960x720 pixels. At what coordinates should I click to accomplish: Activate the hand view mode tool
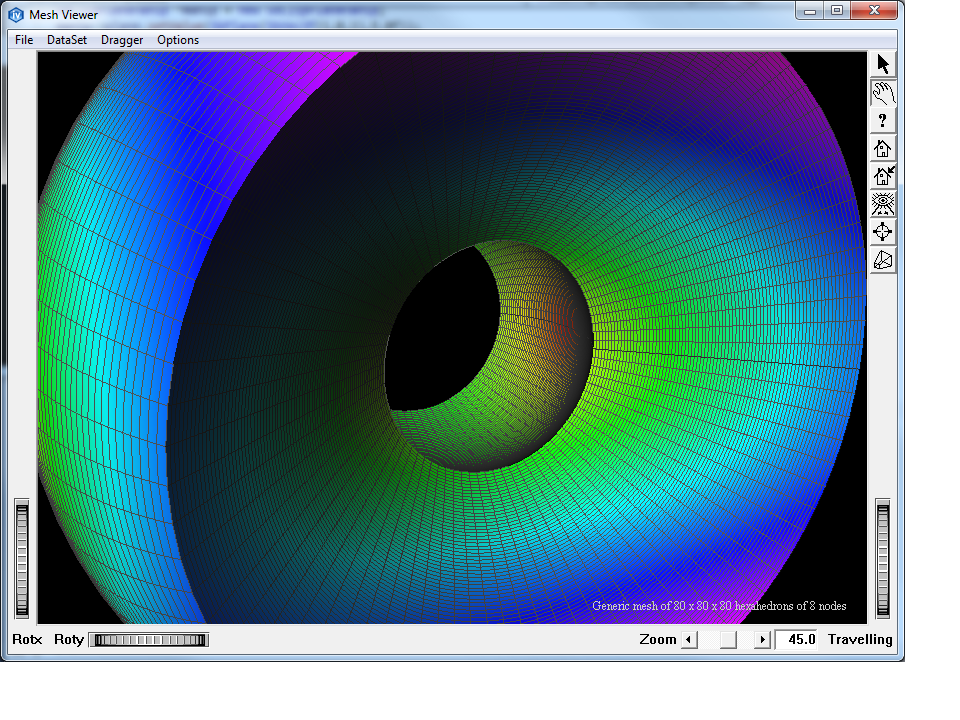pos(882,93)
